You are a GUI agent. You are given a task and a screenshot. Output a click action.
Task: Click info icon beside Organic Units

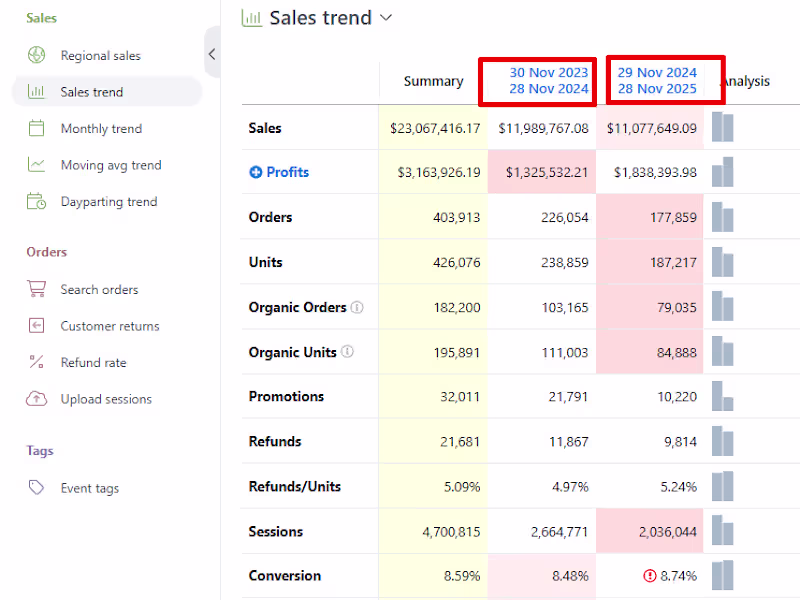tap(346, 352)
